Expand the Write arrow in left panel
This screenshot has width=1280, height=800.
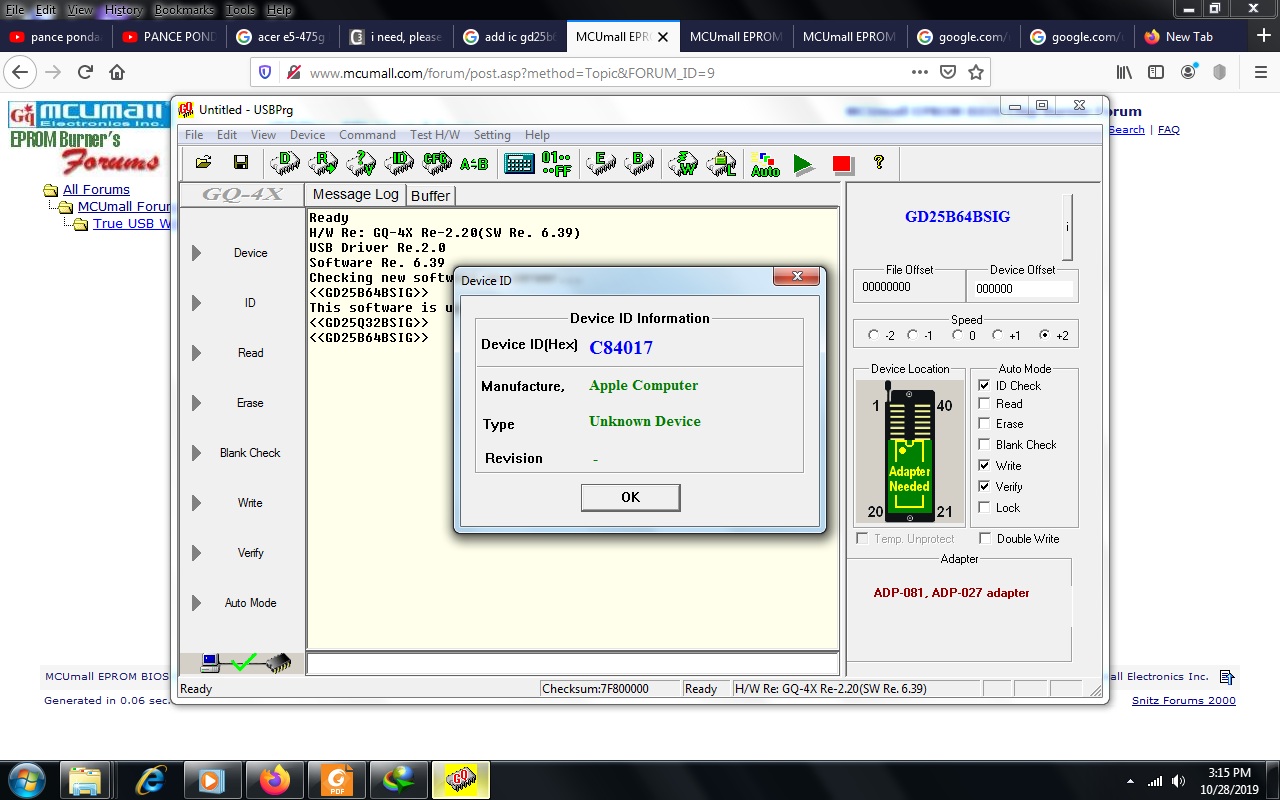(196, 503)
